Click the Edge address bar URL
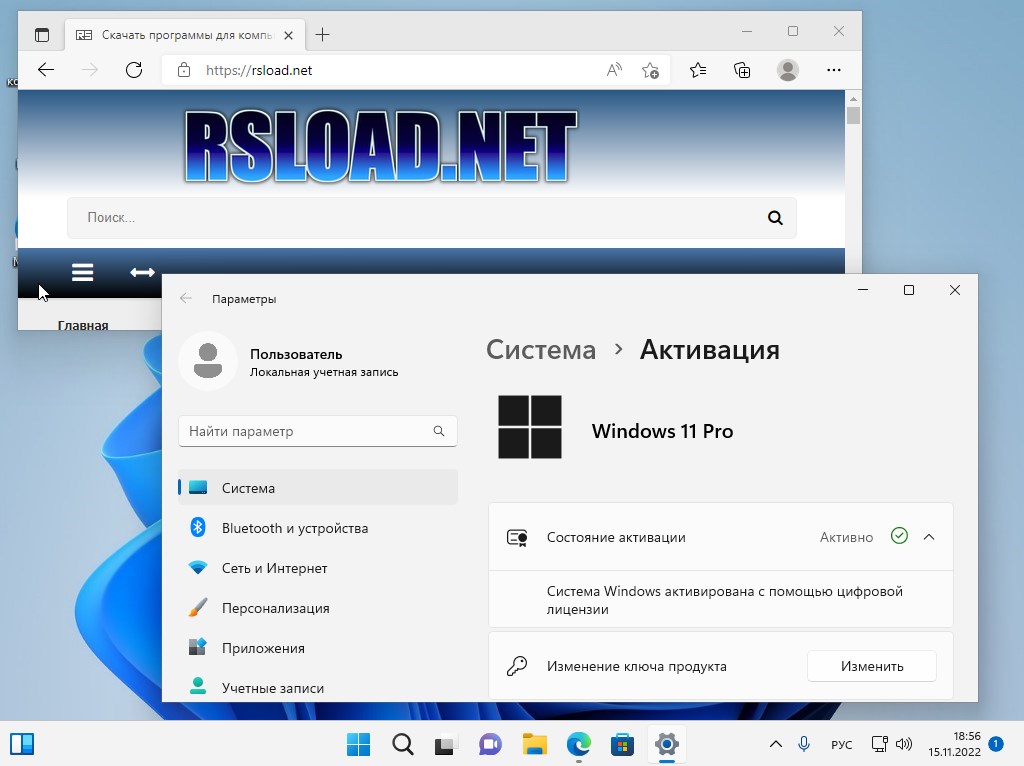Viewport: 1024px width, 766px height. [x=259, y=71]
